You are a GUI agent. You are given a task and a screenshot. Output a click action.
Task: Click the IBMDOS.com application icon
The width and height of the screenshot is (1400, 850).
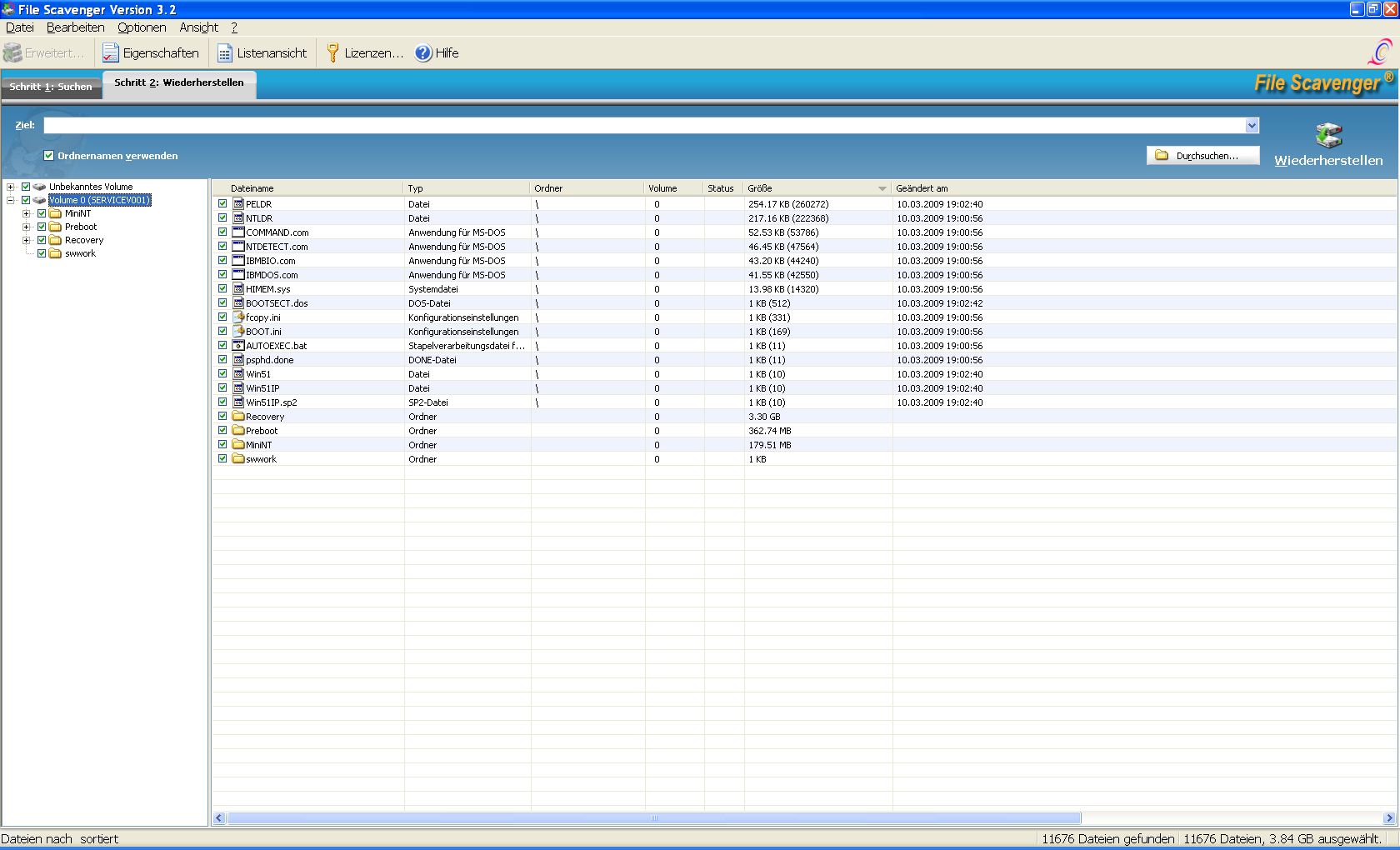(x=238, y=275)
